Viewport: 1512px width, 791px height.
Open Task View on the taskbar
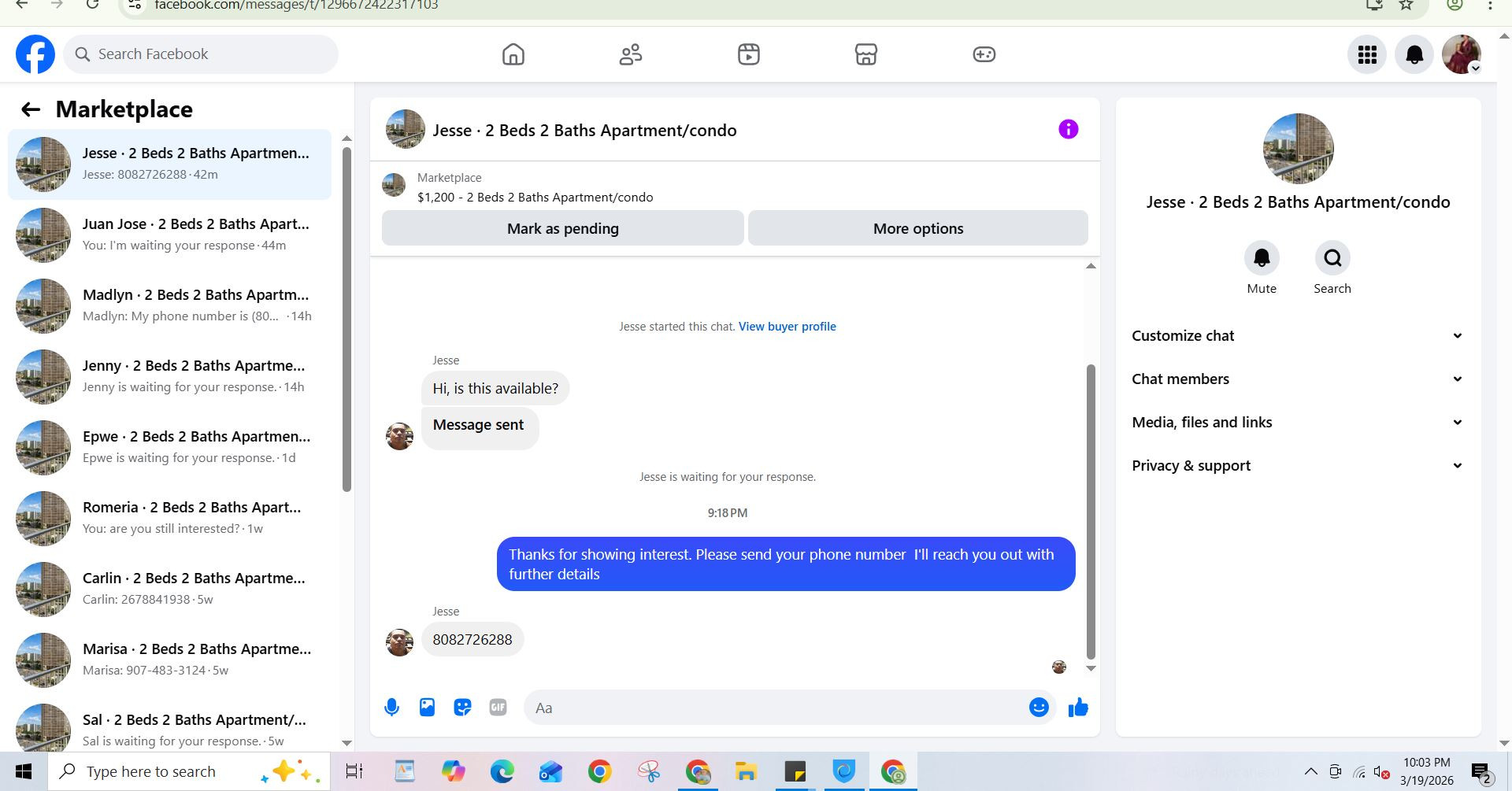point(354,771)
